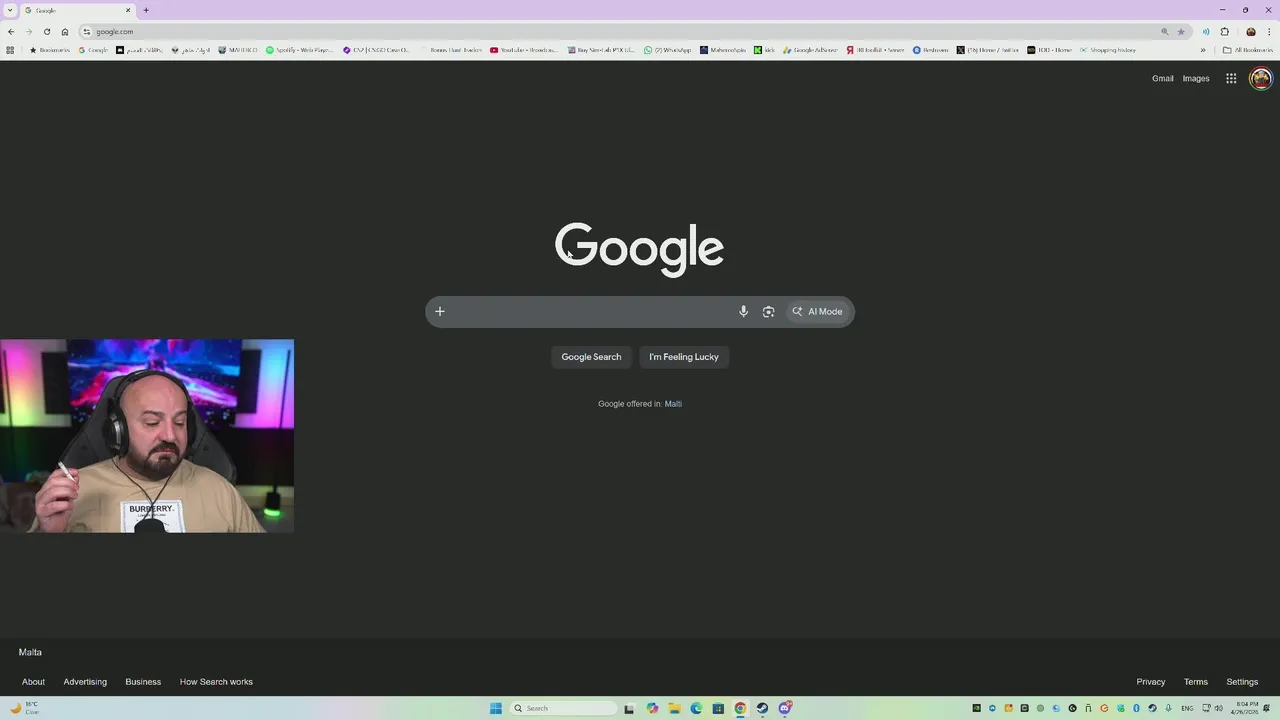Image resolution: width=1280 pixels, height=720 pixels.
Task: Click the Google logo
Action: (x=639, y=248)
